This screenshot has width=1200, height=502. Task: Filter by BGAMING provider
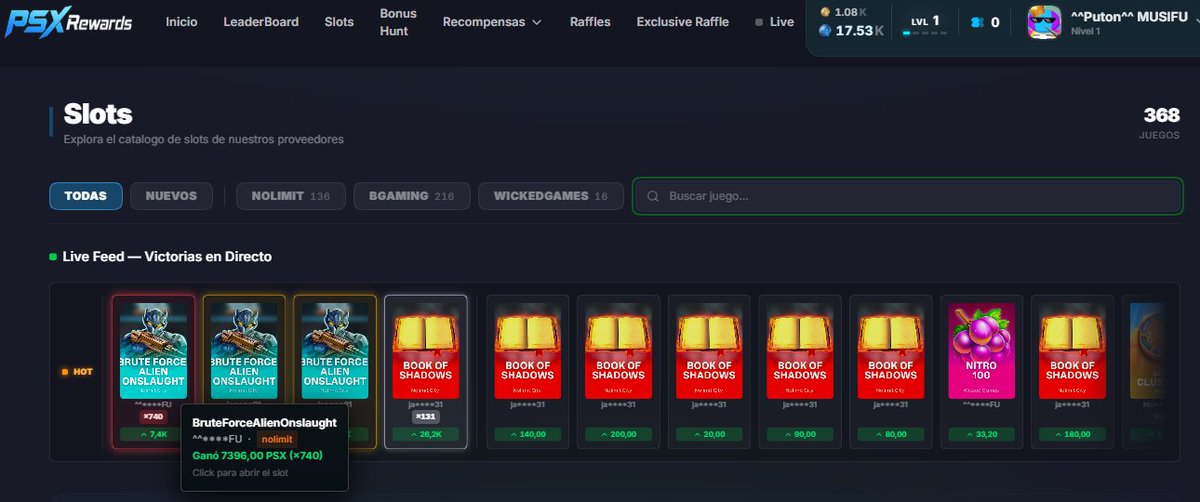click(x=412, y=196)
